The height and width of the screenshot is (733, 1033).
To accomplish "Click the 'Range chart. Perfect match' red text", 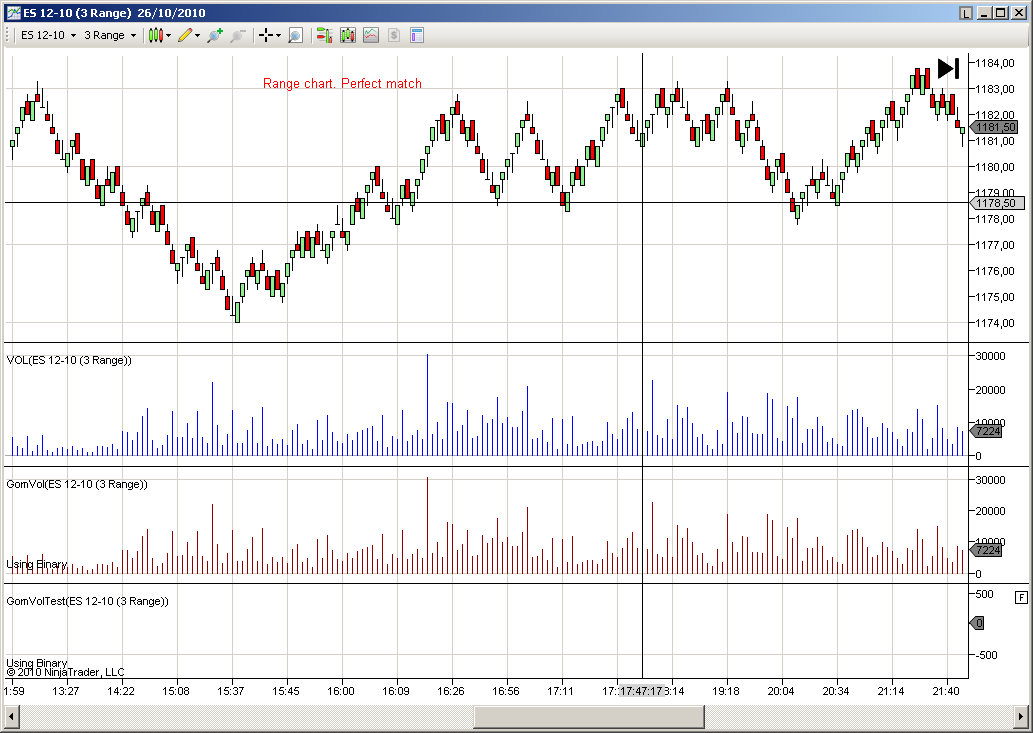I will click(342, 83).
